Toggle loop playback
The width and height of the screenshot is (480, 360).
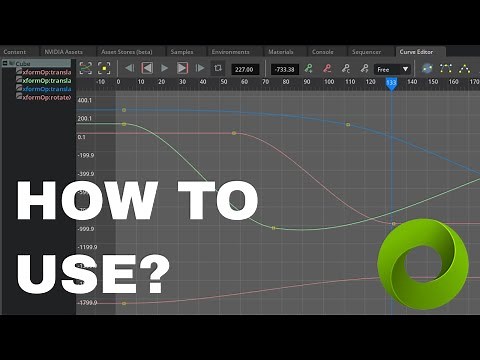(x=218, y=68)
